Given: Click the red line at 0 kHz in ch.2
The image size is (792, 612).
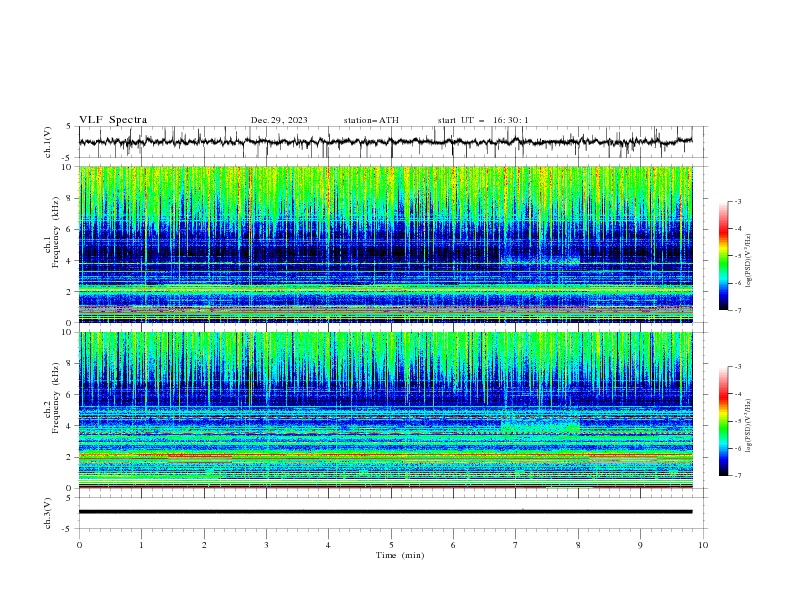Looking at the screenshot, I should [385, 487].
